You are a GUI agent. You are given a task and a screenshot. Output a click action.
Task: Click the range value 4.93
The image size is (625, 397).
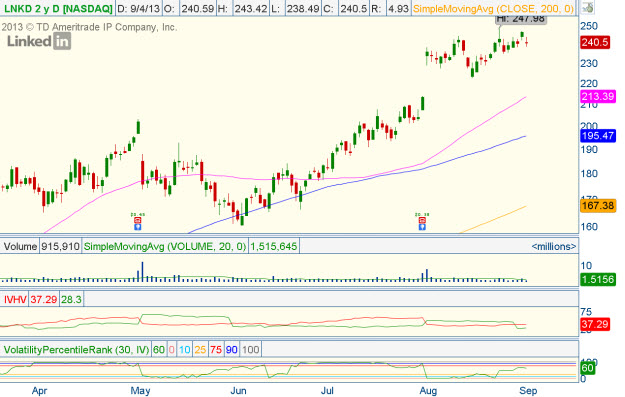point(398,8)
